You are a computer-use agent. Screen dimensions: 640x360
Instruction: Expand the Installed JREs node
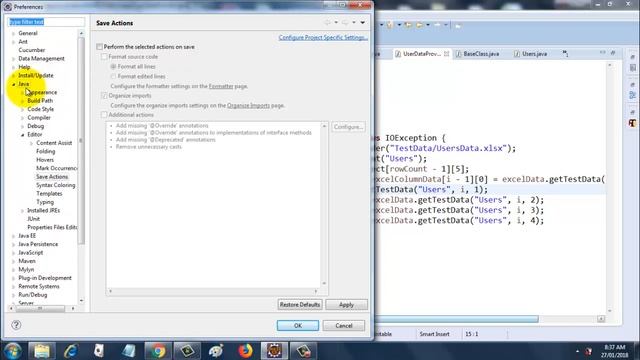[22, 210]
